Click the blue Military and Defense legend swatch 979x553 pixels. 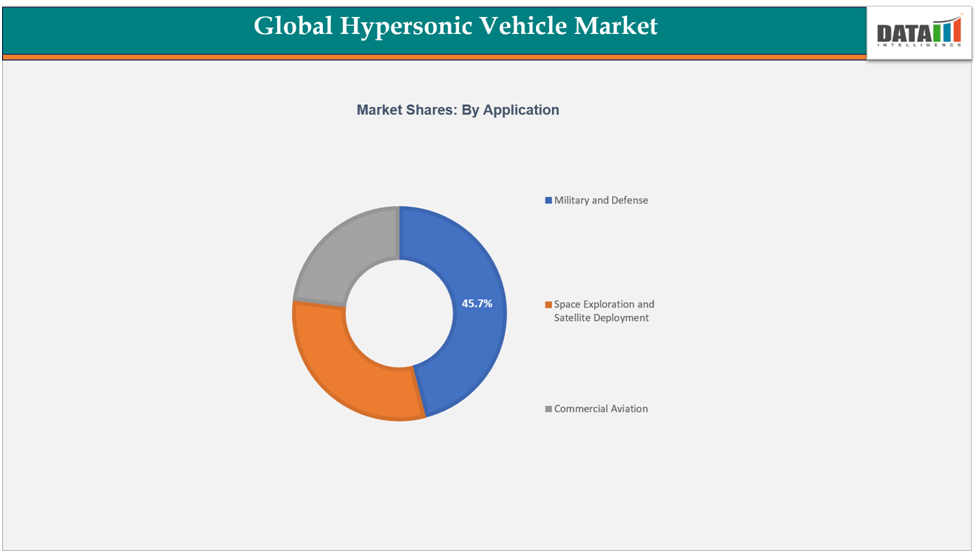548,200
